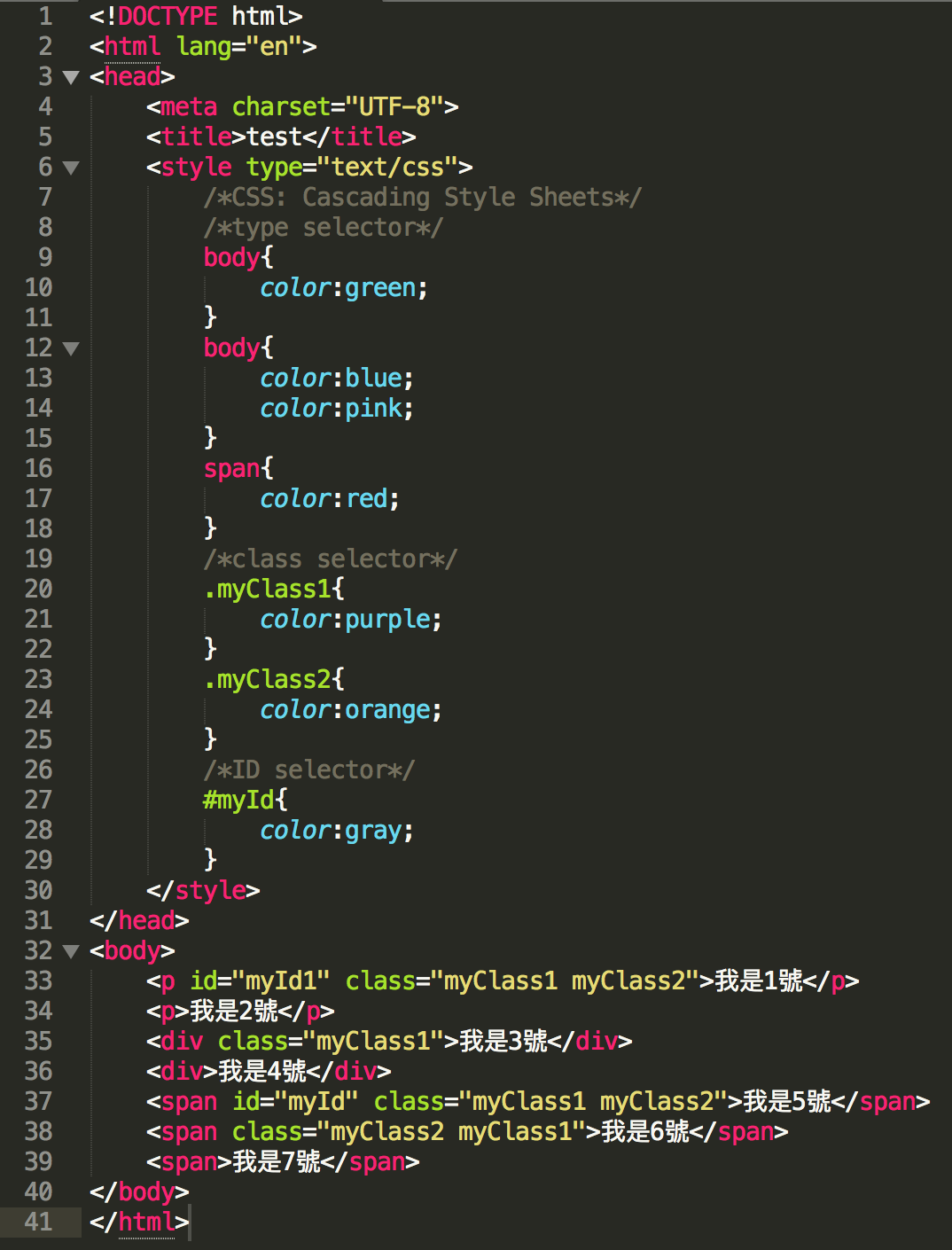Click the '#myId{' selector
Image resolution: width=952 pixels, height=1250 pixels.
click(246, 800)
